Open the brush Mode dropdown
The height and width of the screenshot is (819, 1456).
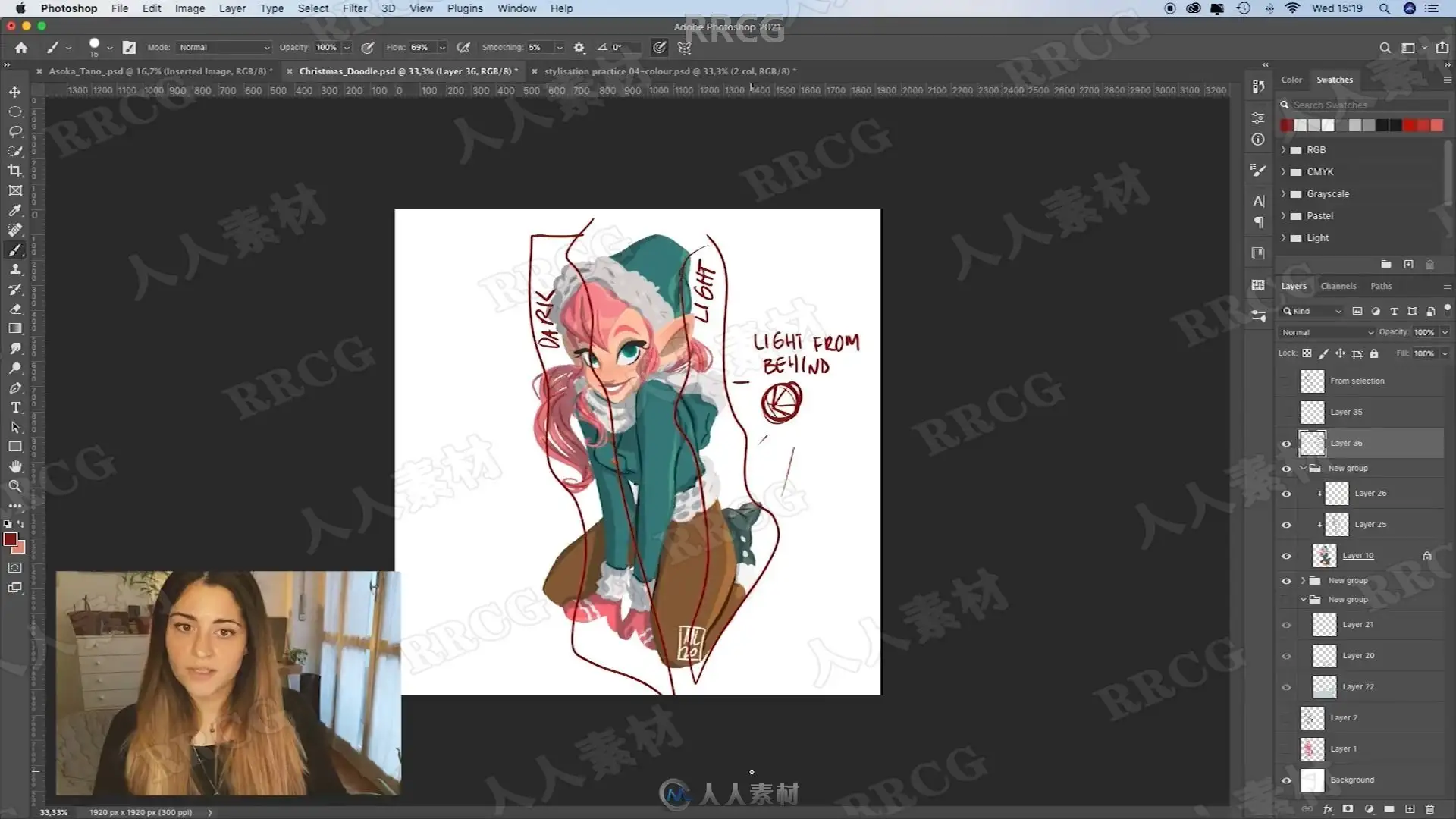point(224,48)
